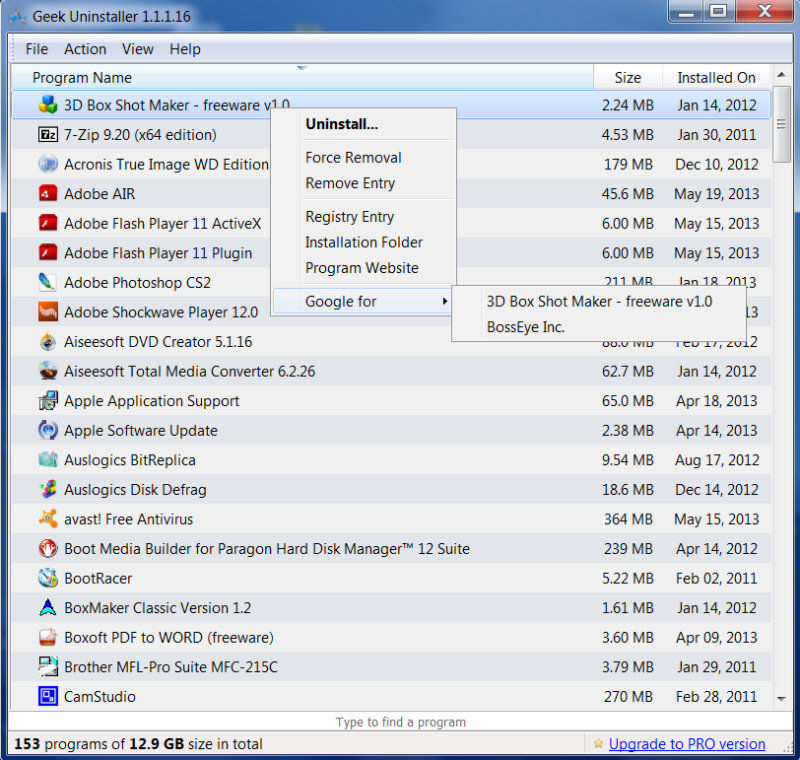Click the 364 MB size value
The width and height of the screenshot is (800, 760).
(629, 519)
